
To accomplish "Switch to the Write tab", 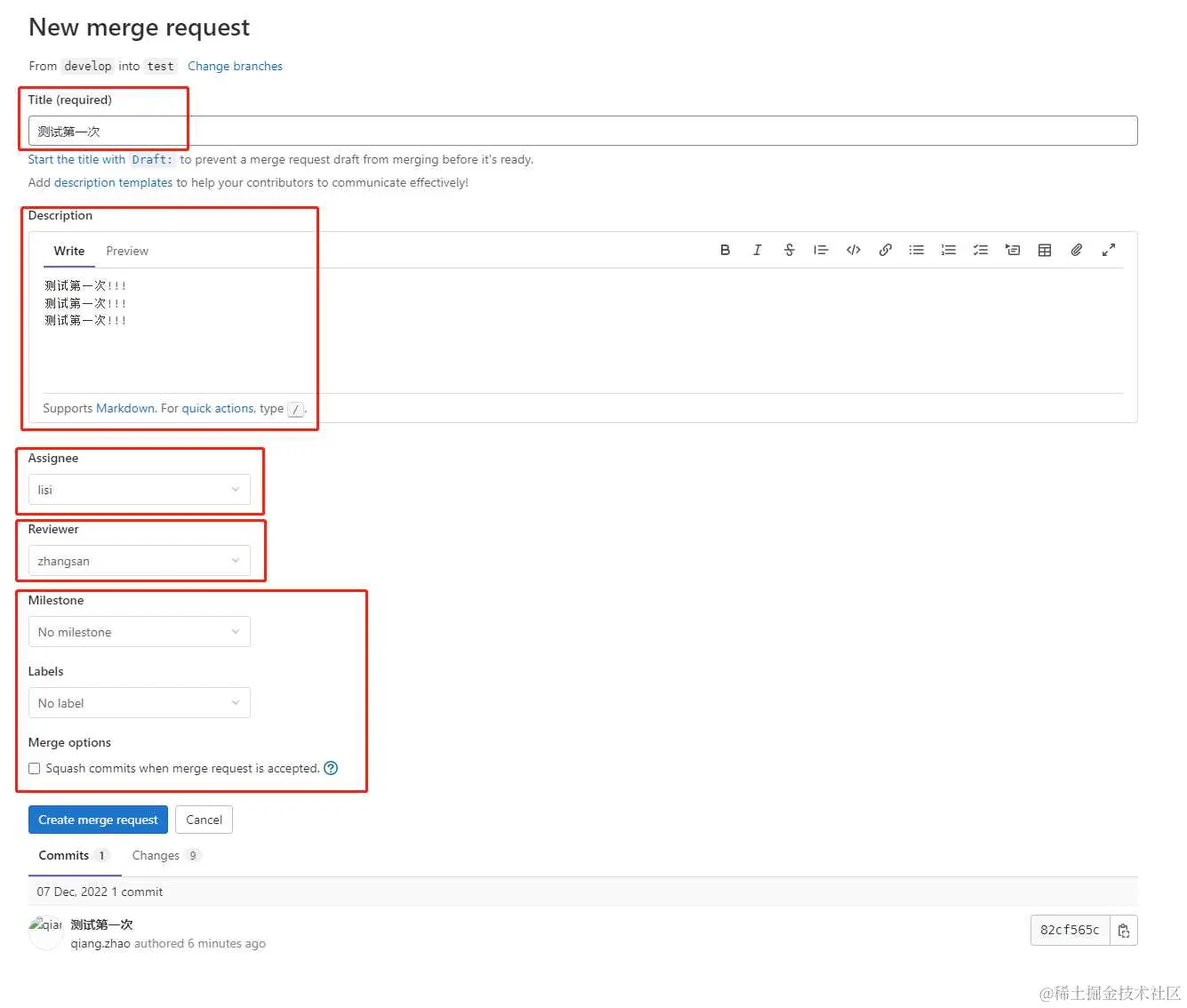I will pyautogui.click(x=69, y=251).
